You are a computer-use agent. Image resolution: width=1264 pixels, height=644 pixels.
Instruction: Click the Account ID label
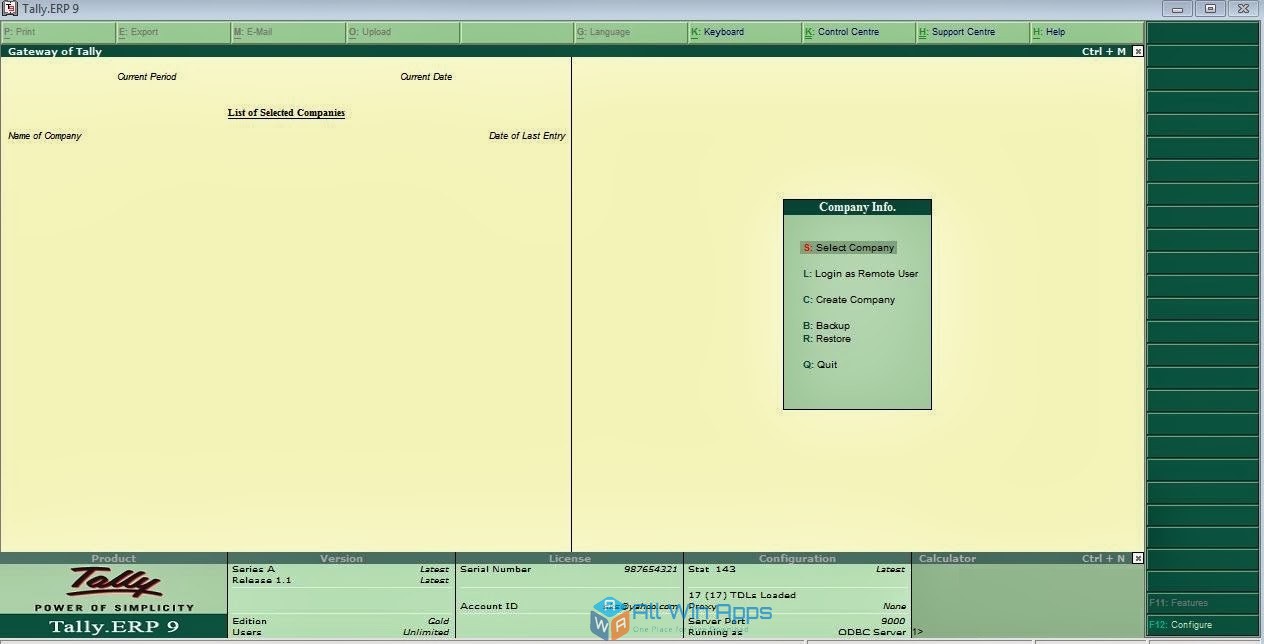click(x=489, y=606)
